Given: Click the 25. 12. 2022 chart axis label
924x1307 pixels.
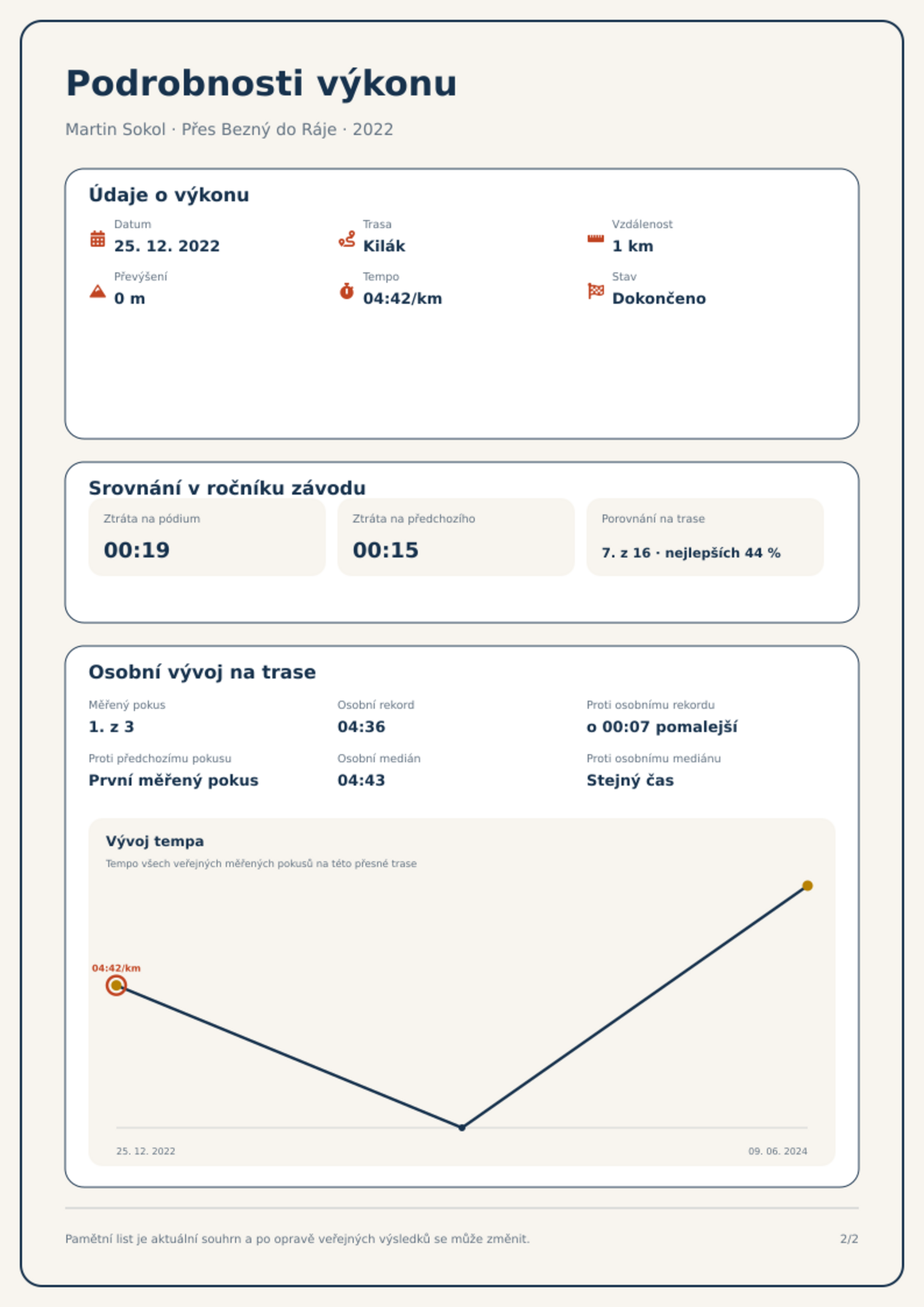Looking at the screenshot, I should pyautogui.click(x=145, y=1150).
